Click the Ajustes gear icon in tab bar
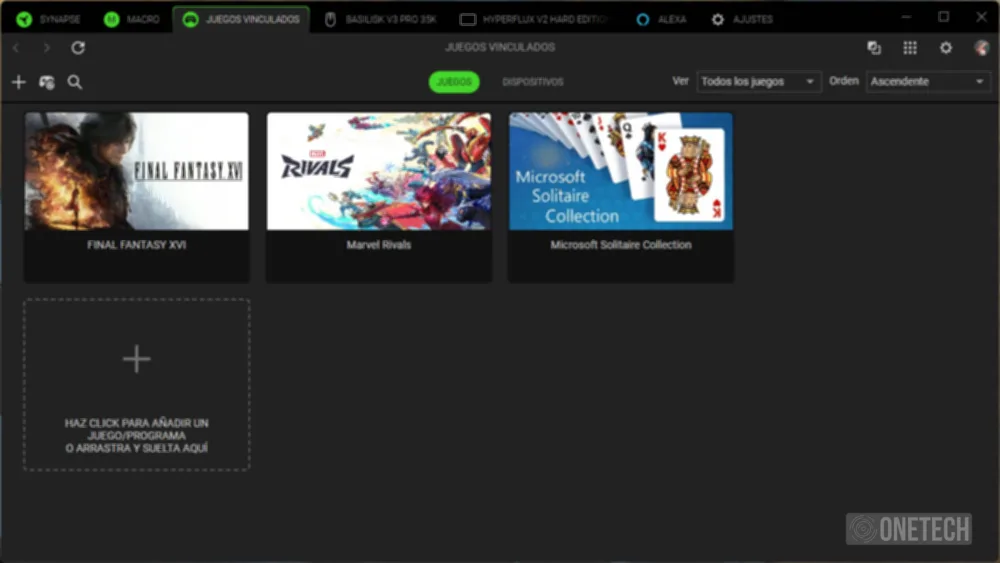The width and height of the screenshot is (1000, 563). (x=717, y=20)
